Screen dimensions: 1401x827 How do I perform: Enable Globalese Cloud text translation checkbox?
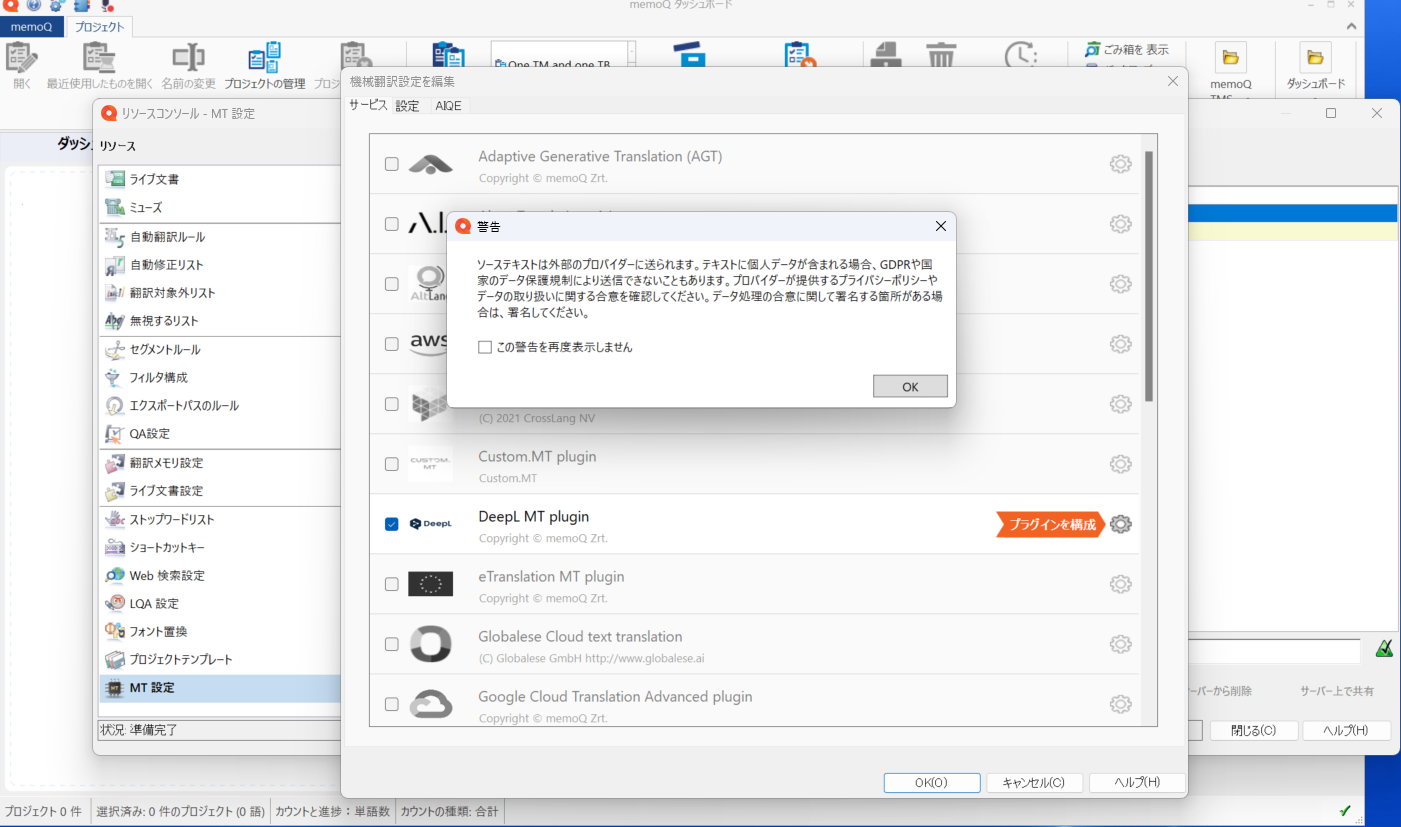(x=392, y=644)
